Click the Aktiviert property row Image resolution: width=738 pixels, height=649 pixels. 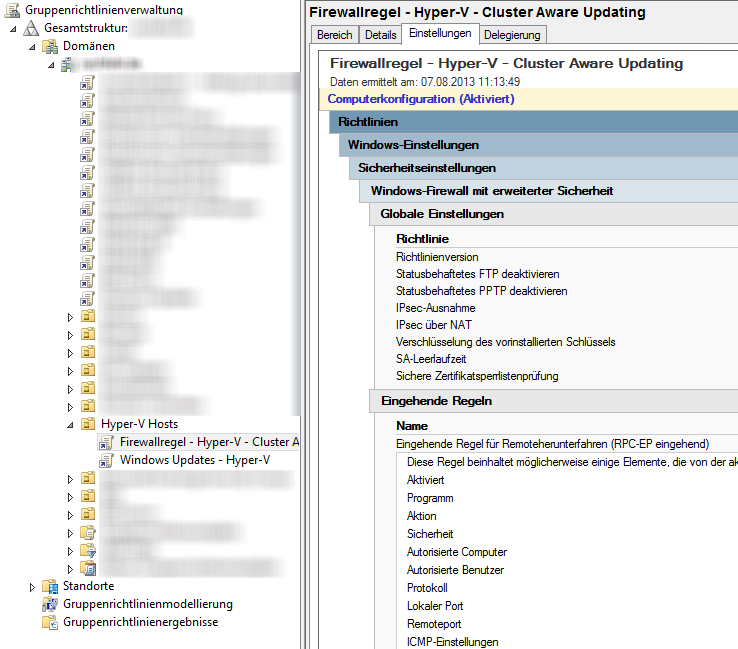pos(425,480)
